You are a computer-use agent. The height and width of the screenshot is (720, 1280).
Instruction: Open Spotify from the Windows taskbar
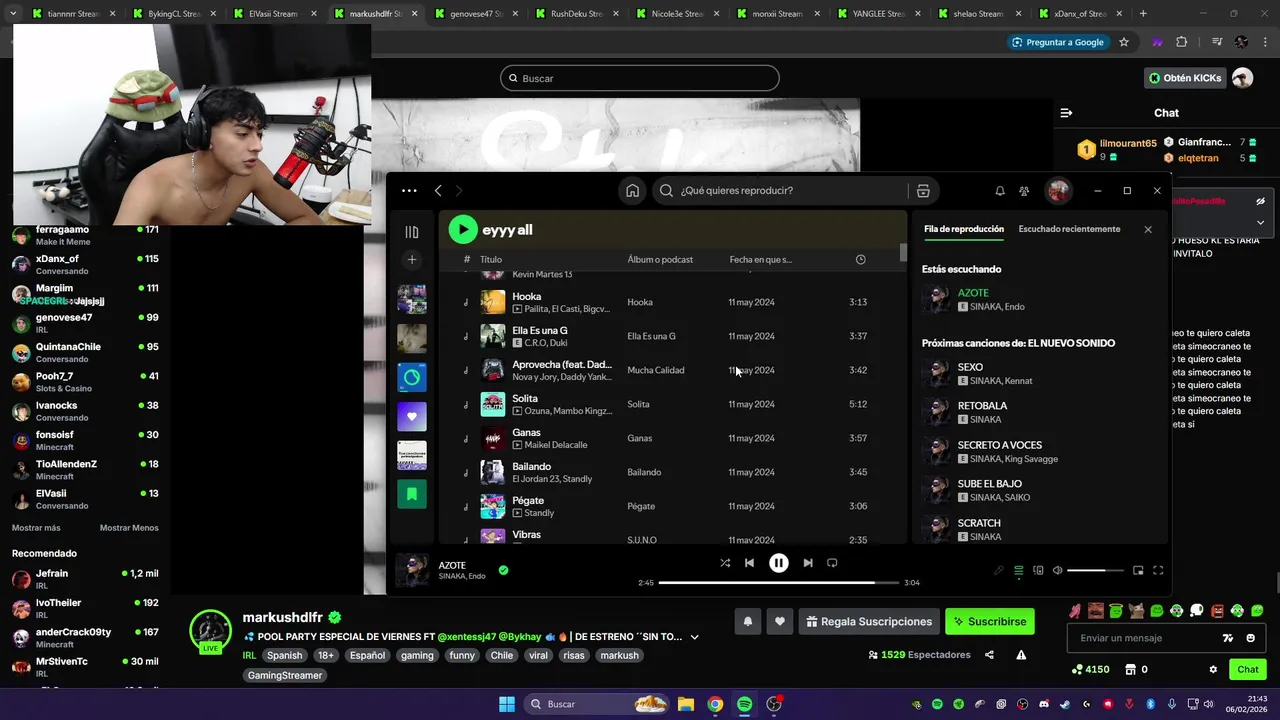coord(744,704)
